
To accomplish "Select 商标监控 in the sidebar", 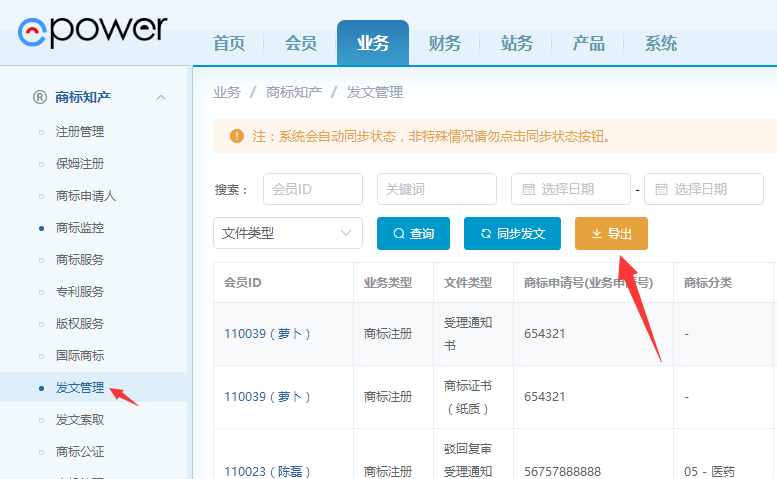I will pyautogui.click(x=80, y=227).
